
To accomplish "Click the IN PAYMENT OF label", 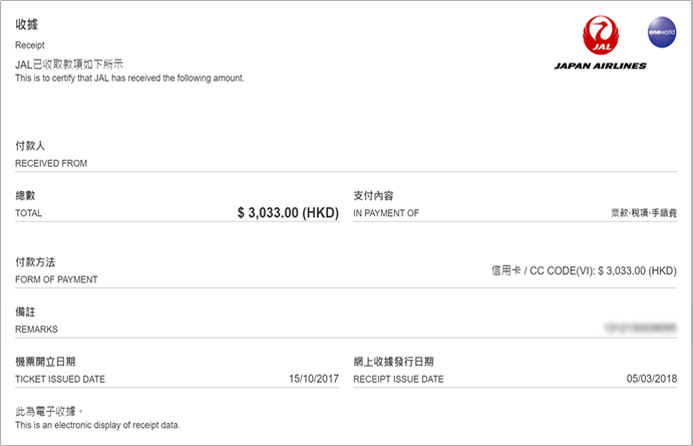I will point(386,213).
